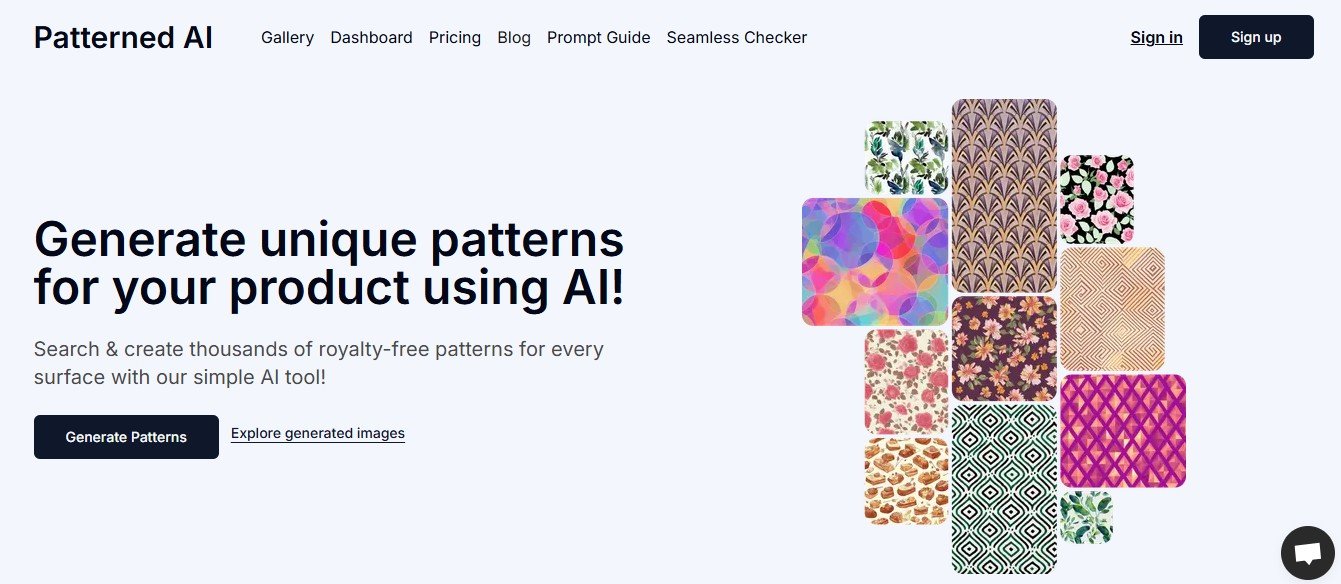Viewport: 1341px width, 584px height.
Task: Navigate to the Gallery page
Action: pos(287,37)
